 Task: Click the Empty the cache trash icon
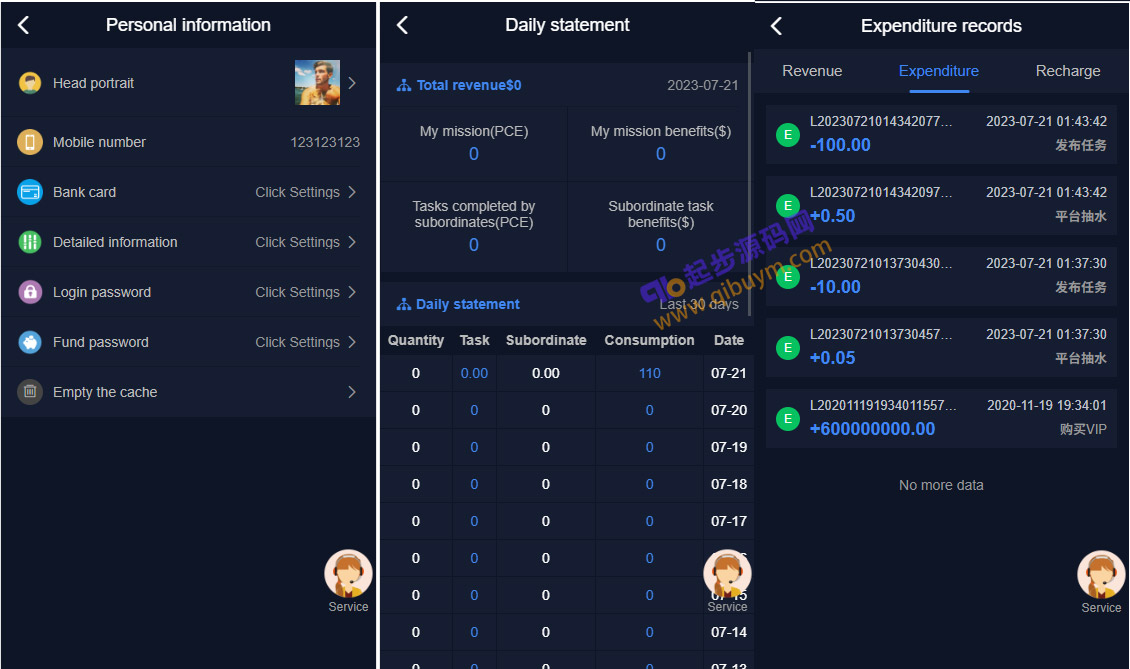point(30,392)
